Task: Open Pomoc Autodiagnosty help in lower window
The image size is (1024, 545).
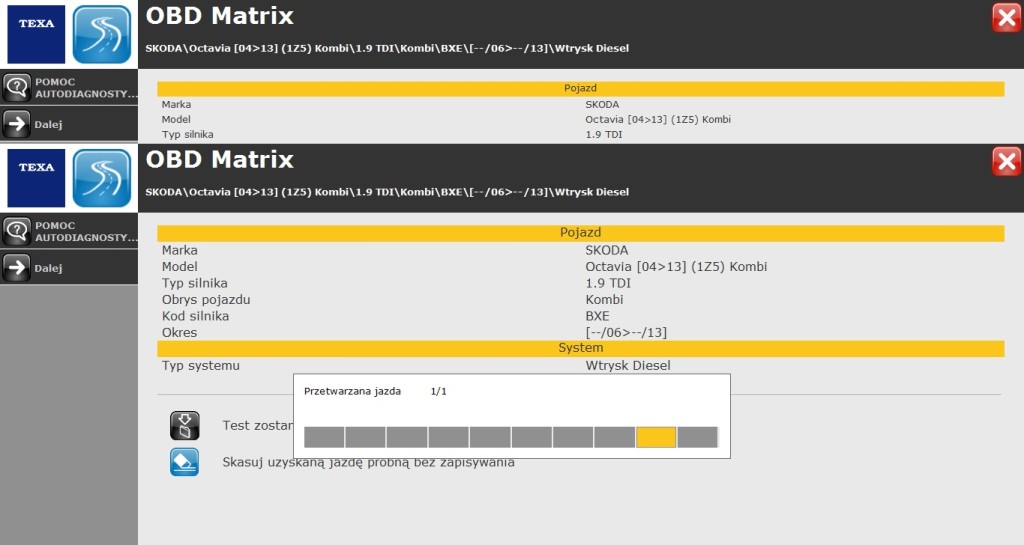Action: (x=69, y=231)
